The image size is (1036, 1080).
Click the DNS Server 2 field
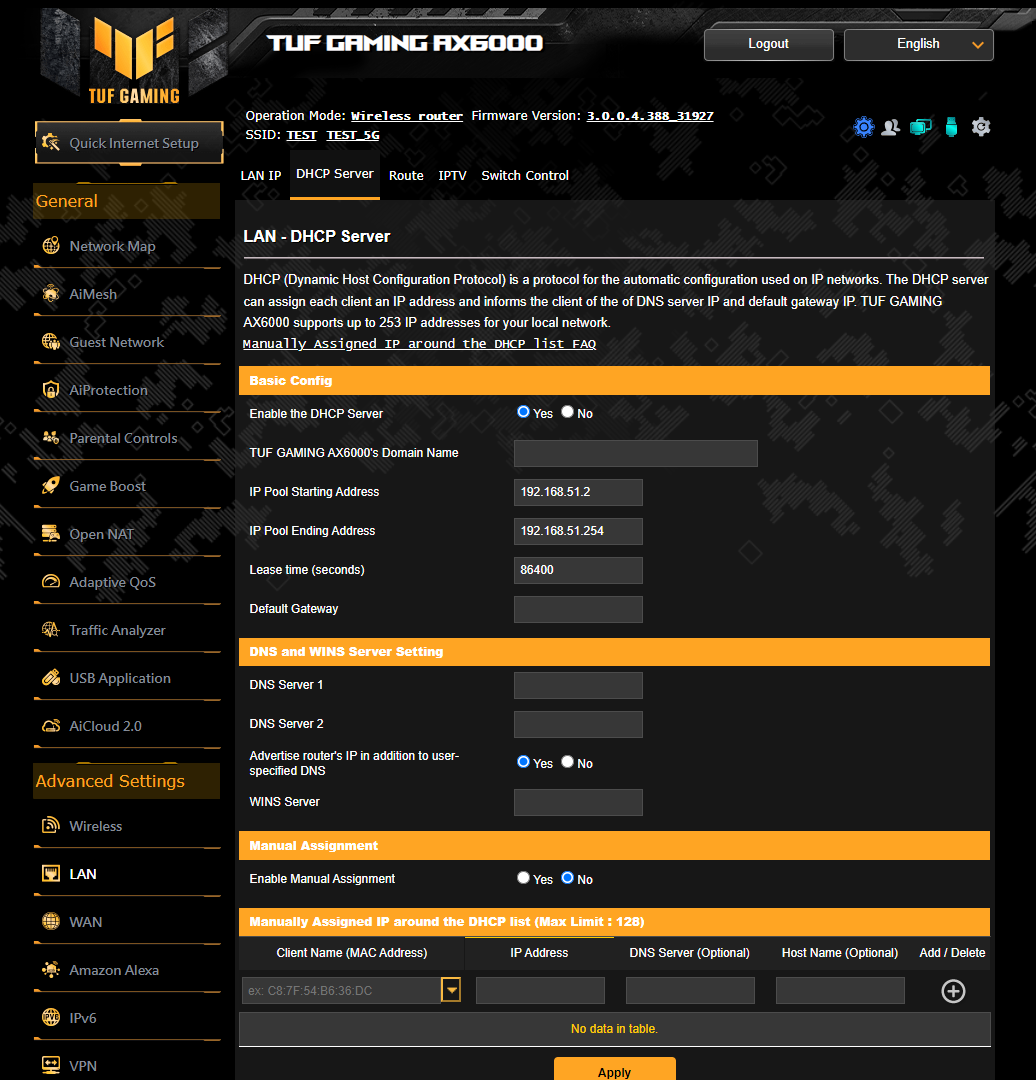(x=578, y=725)
